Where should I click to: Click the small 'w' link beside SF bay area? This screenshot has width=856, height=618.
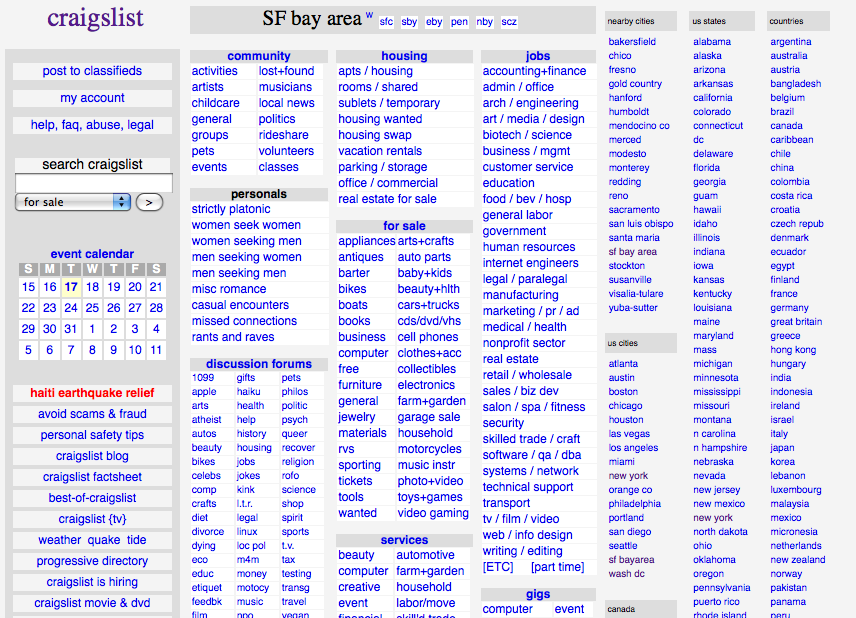point(370,15)
